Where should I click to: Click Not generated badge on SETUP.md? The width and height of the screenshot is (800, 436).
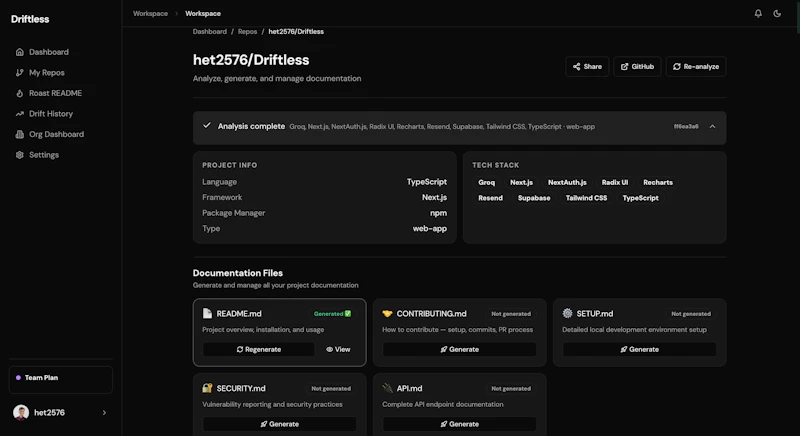(x=691, y=314)
